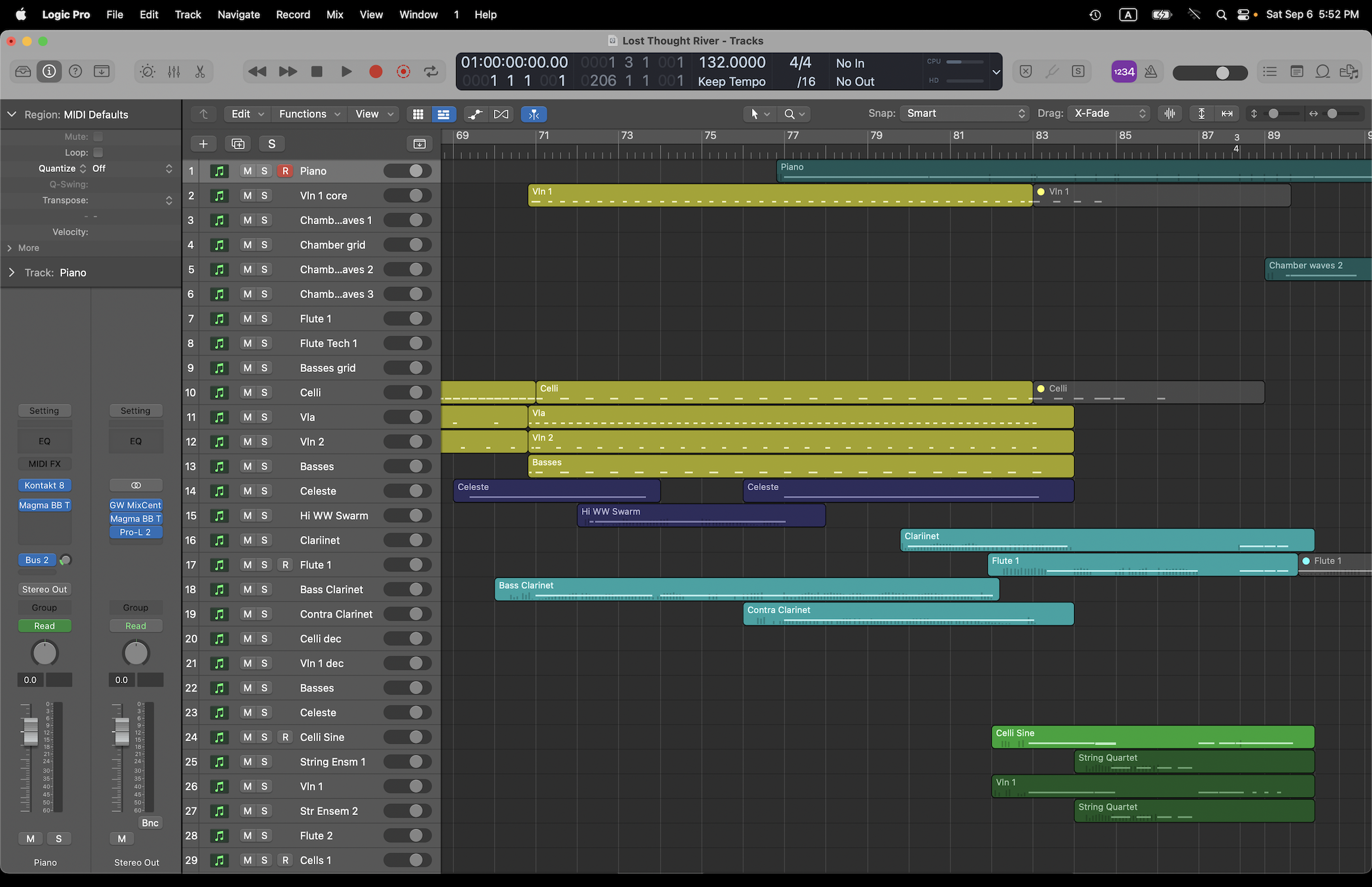This screenshot has height=887, width=1372.
Task: Click the Kontakt 8 instrument slot
Action: (x=44, y=486)
